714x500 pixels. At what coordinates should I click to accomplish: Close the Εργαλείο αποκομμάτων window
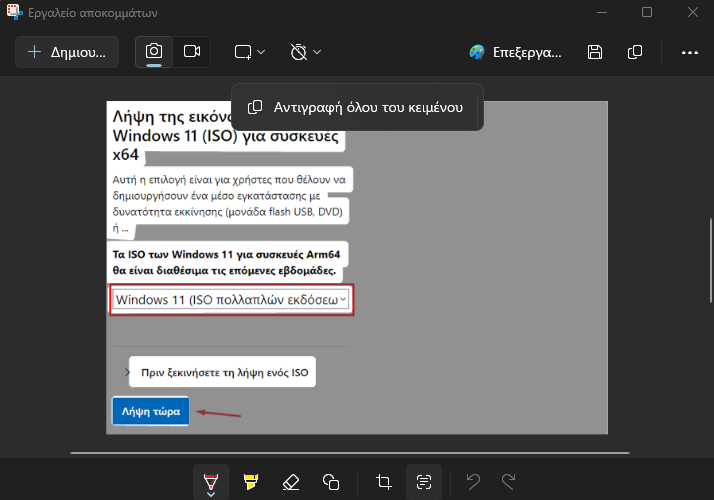(693, 12)
